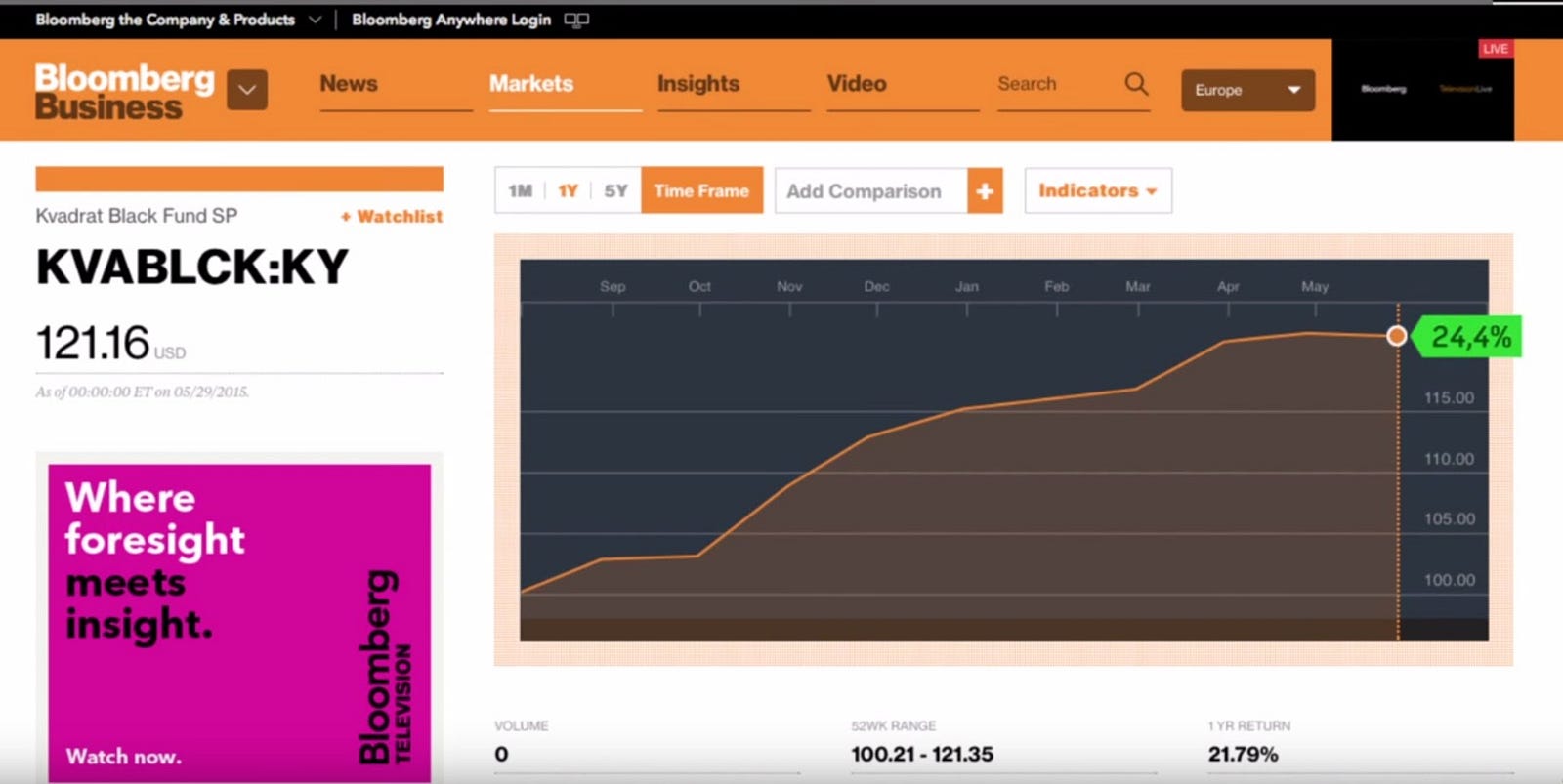Select the 1Y chart range
The height and width of the screenshot is (784, 1563).
coord(568,191)
